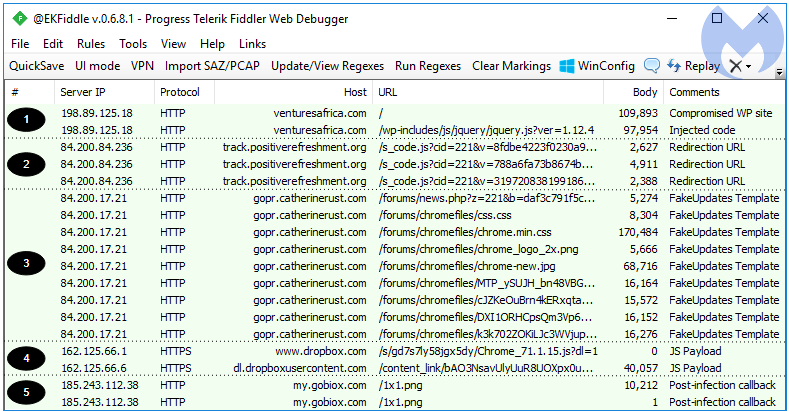Select the /forums/news.php?z=221 session row
The height and width of the screenshot is (412, 789).
394,198
